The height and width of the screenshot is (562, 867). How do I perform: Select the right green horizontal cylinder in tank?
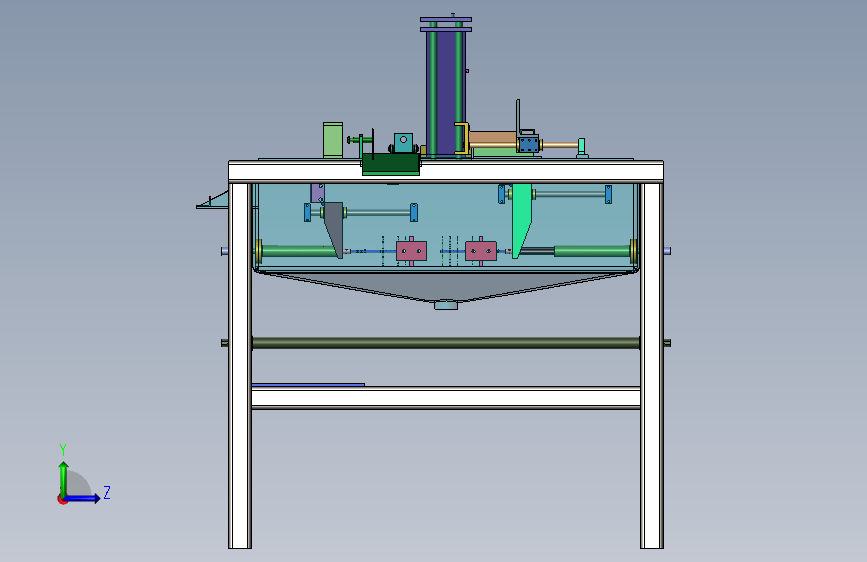tap(592, 251)
